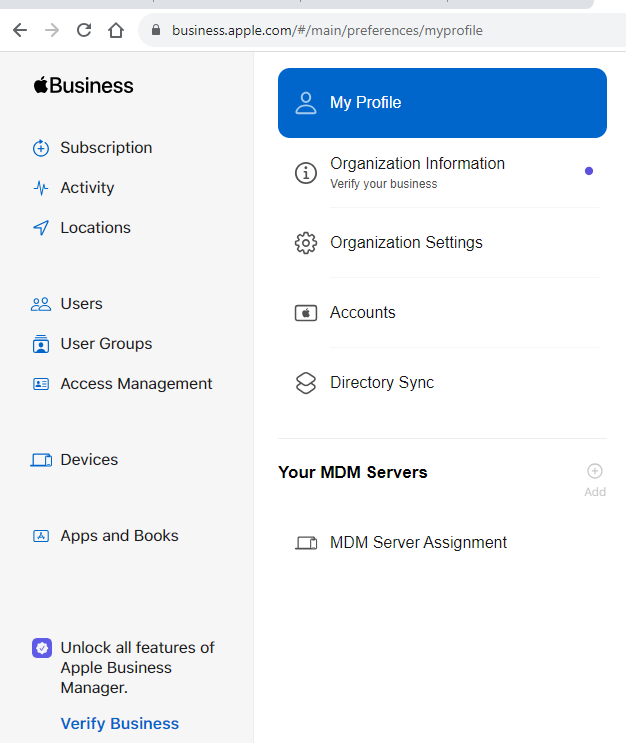Select the Locations arrow icon
The height and width of the screenshot is (743, 626).
point(41,228)
